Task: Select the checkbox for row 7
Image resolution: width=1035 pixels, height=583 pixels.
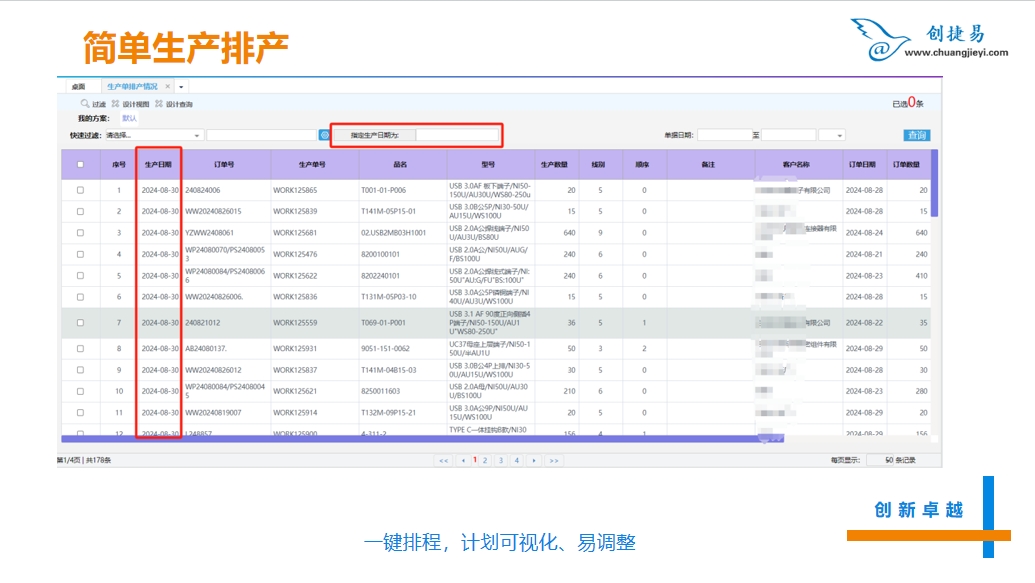Action: pyautogui.click(x=80, y=323)
